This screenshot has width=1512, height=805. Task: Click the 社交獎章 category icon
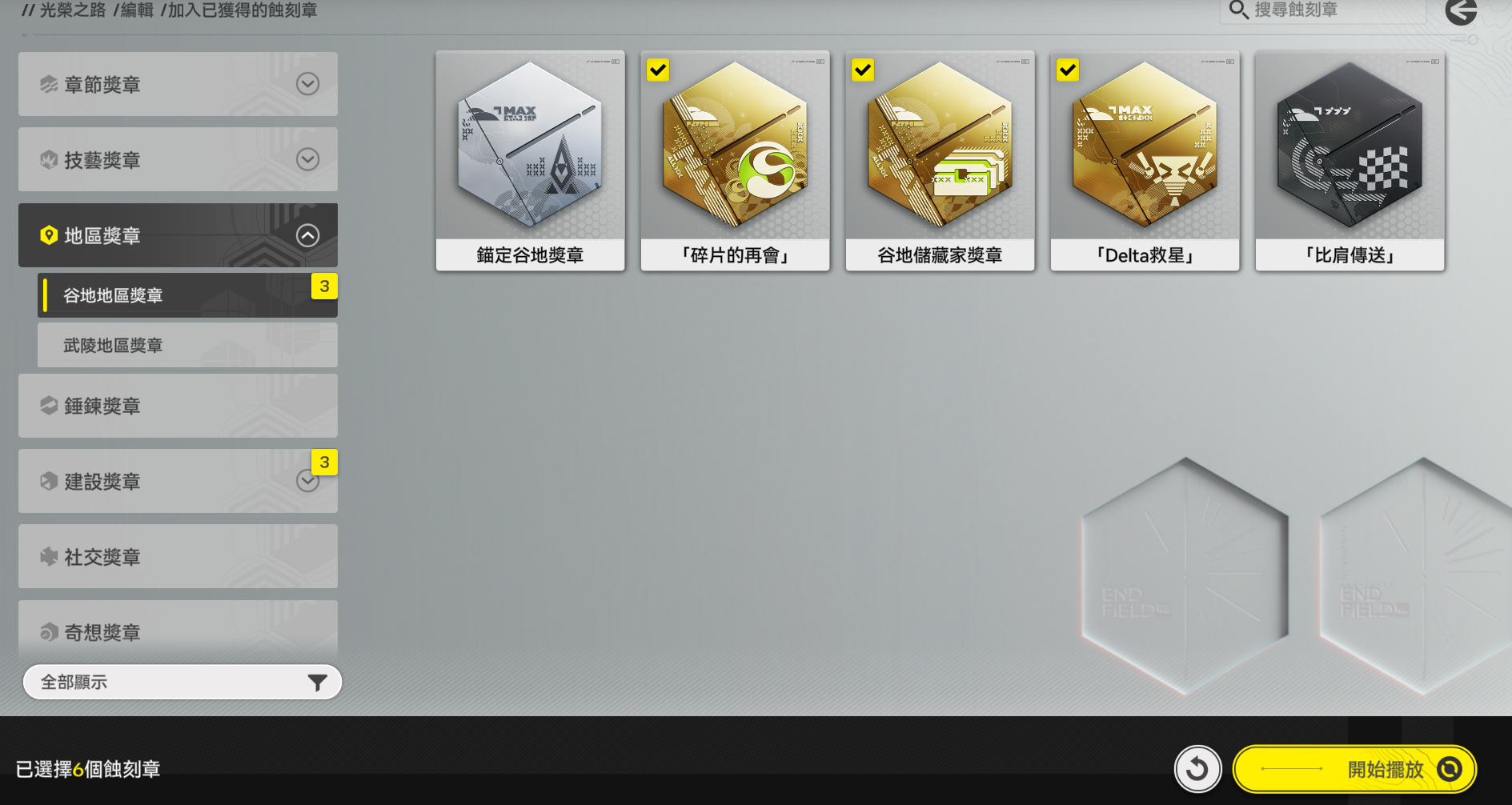click(49, 556)
